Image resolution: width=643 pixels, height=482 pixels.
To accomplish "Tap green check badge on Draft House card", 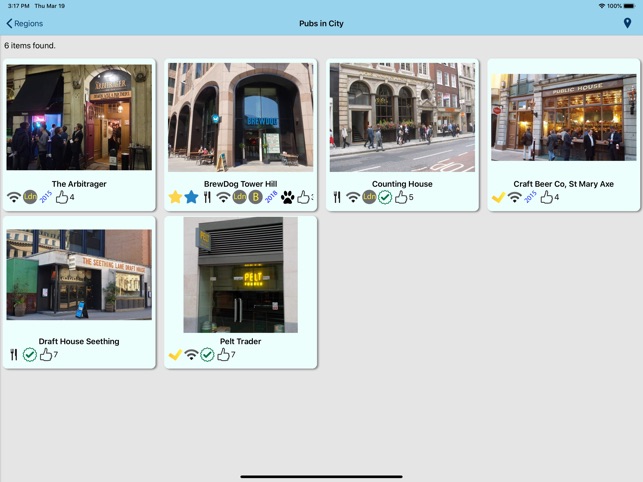I will [30, 355].
